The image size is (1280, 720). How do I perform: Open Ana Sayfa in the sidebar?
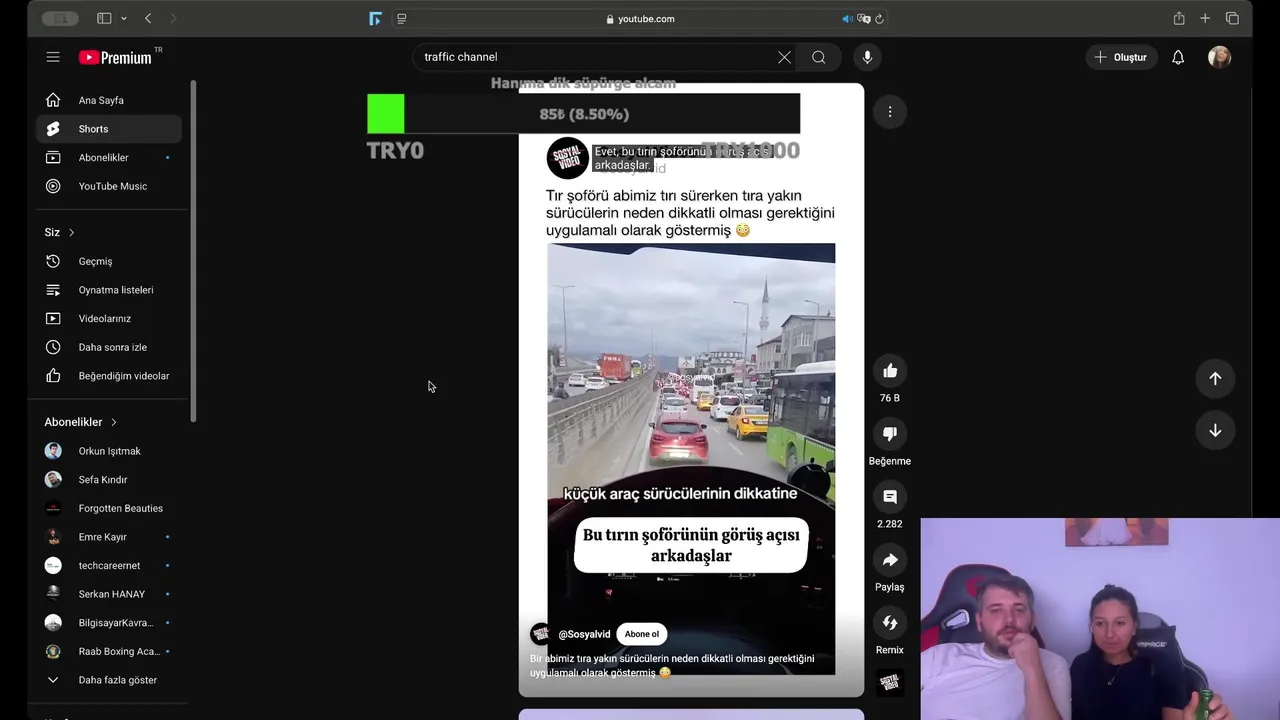click(109, 100)
